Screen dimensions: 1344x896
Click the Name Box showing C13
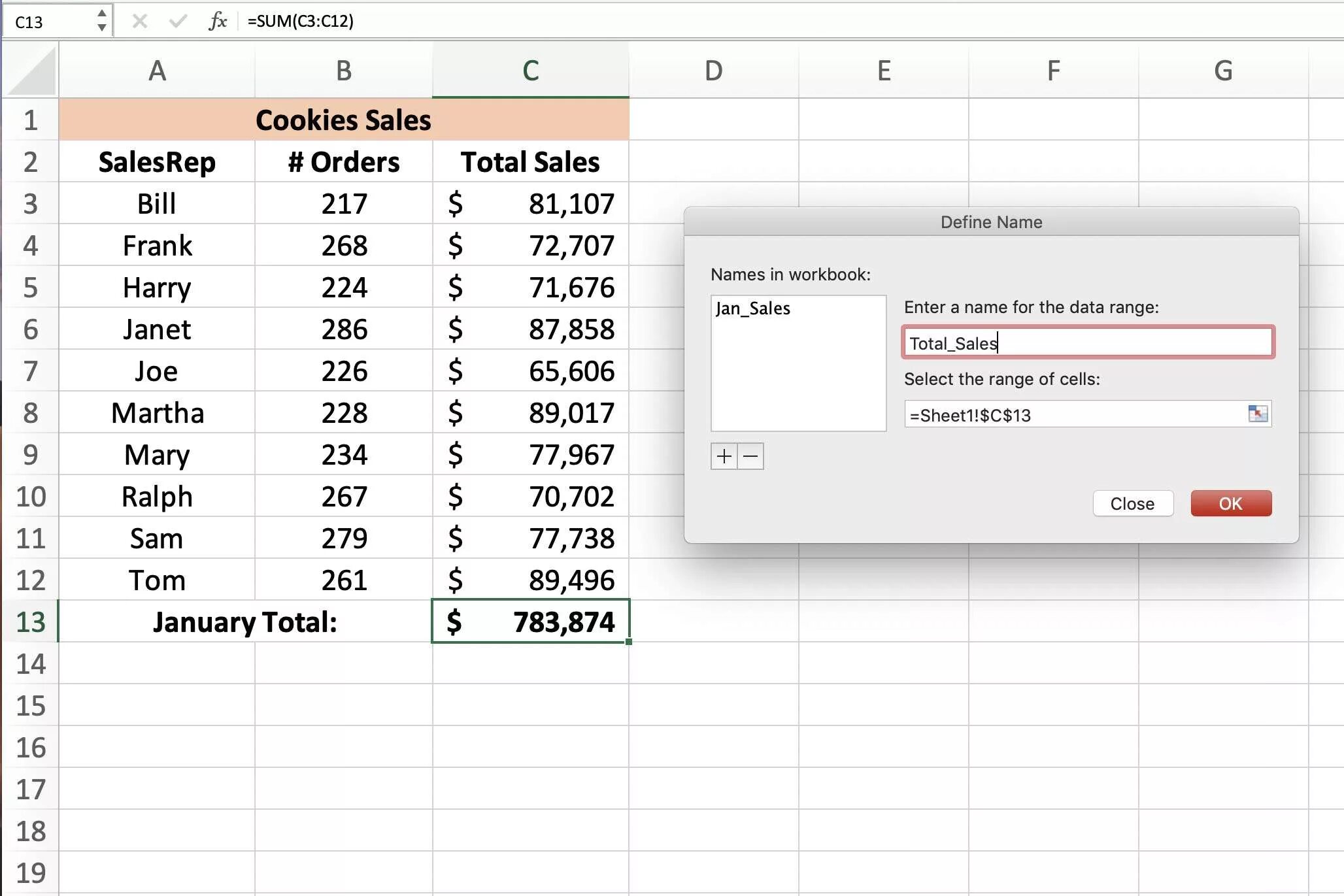pyautogui.click(x=49, y=22)
